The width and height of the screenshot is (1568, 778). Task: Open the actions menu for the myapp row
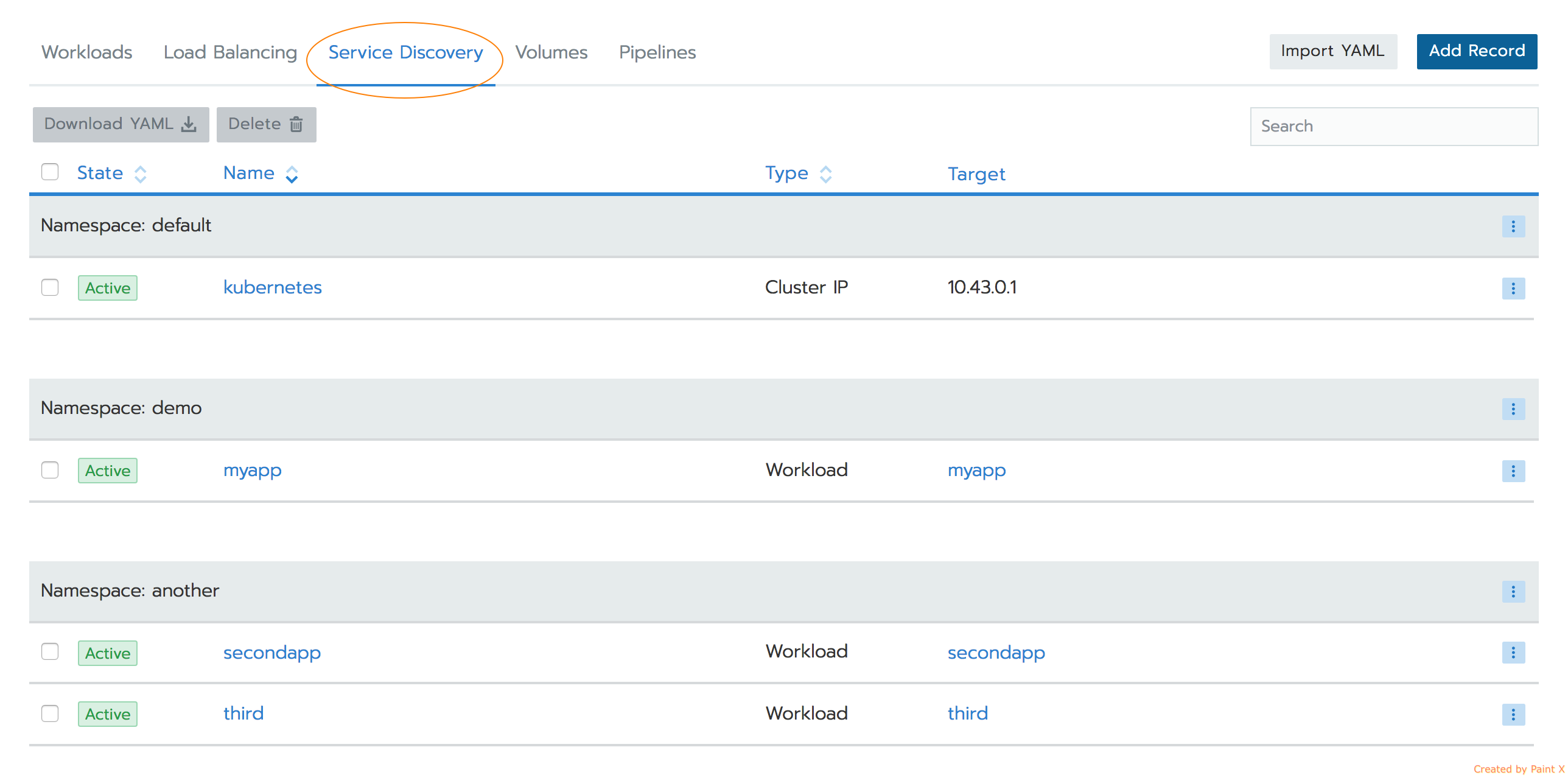point(1513,471)
